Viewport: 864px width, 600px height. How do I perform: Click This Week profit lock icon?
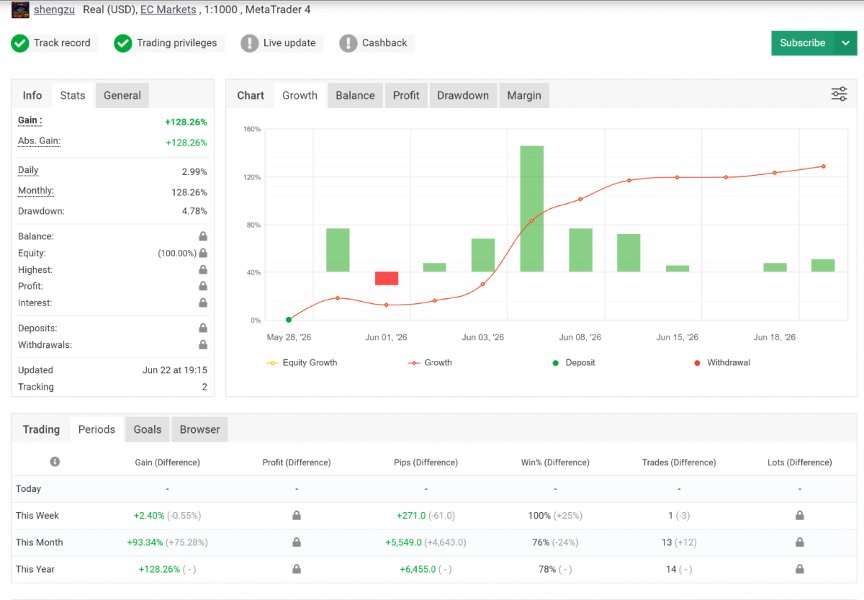(296, 515)
